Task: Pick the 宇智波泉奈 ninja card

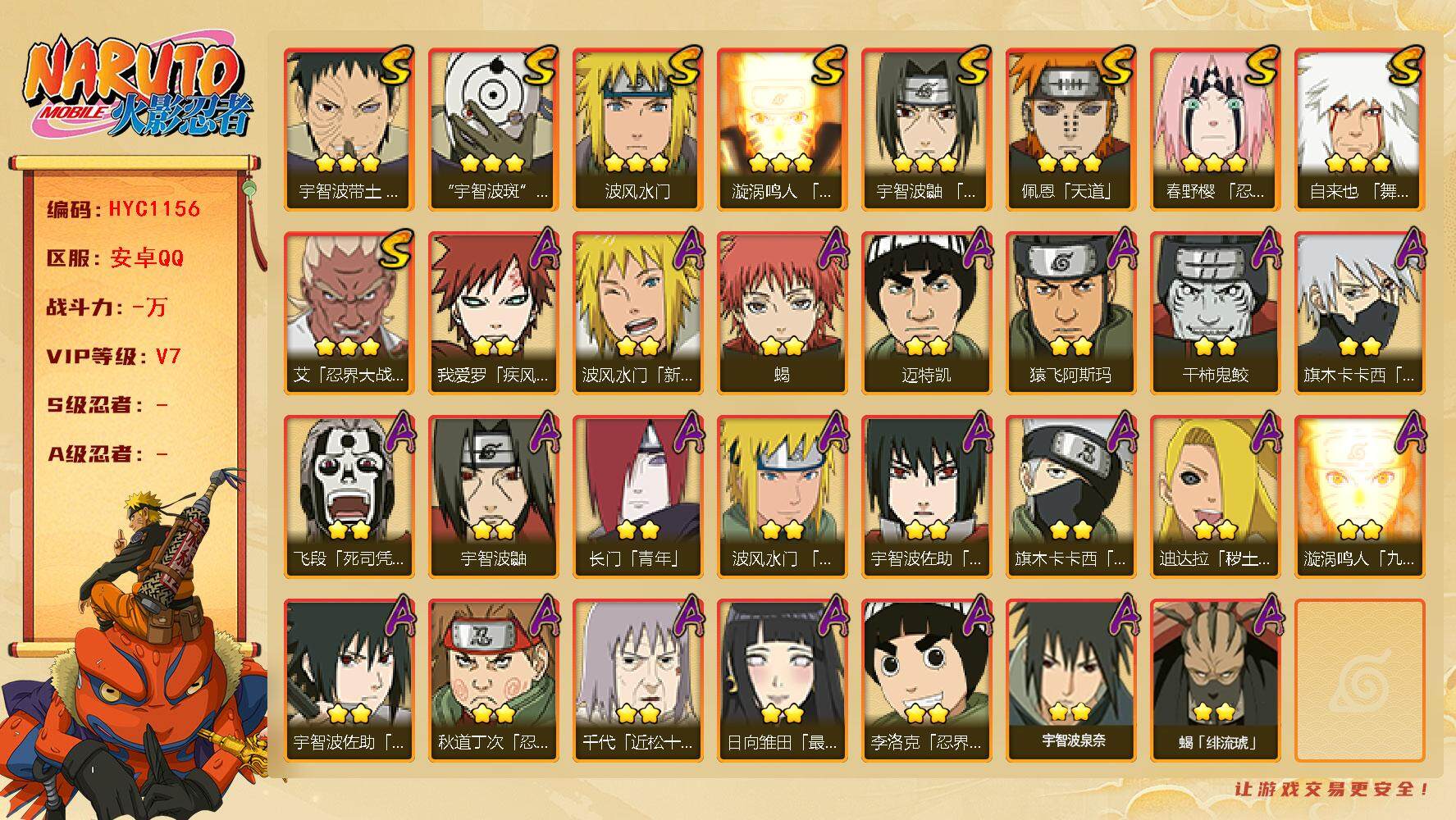Action: pyautogui.click(x=1070, y=681)
